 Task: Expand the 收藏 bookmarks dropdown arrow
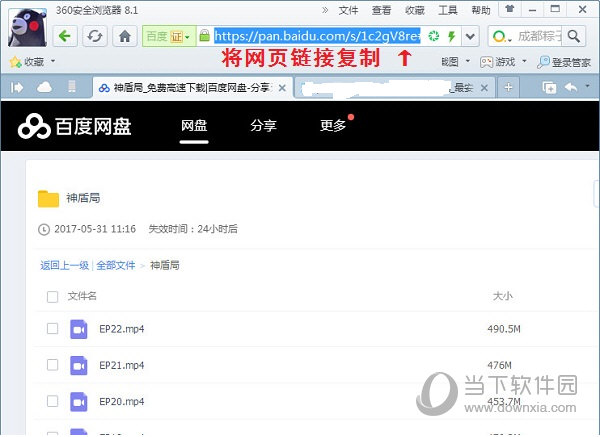[x=53, y=61]
